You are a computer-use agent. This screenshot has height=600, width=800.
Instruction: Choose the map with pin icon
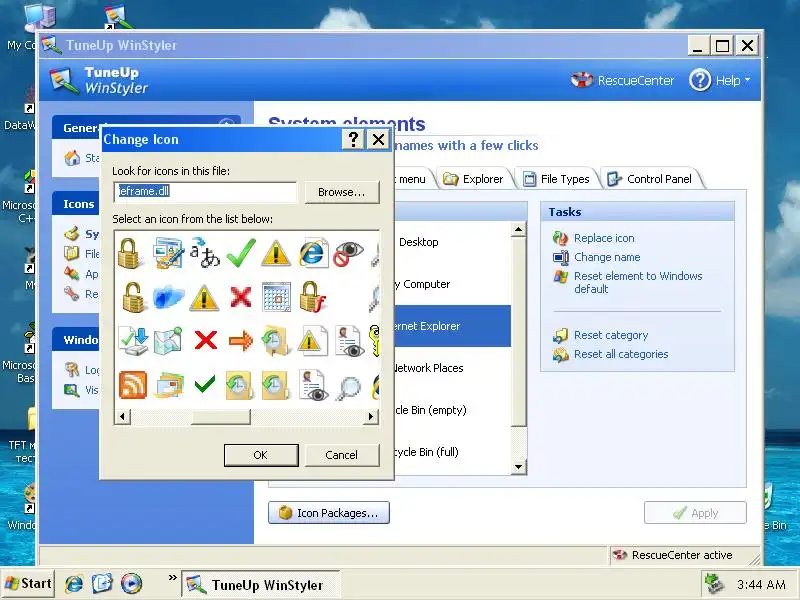coord(168,340)
